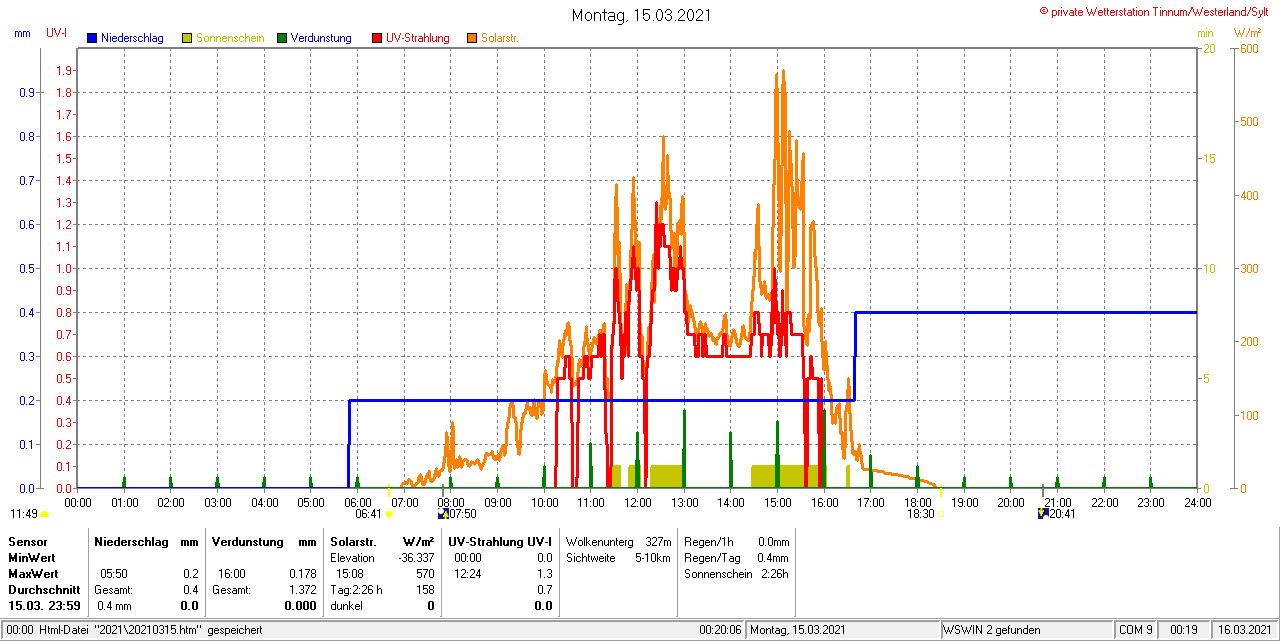Click the 05:50 Niederschlag maximum time

[x=113, y=574]
